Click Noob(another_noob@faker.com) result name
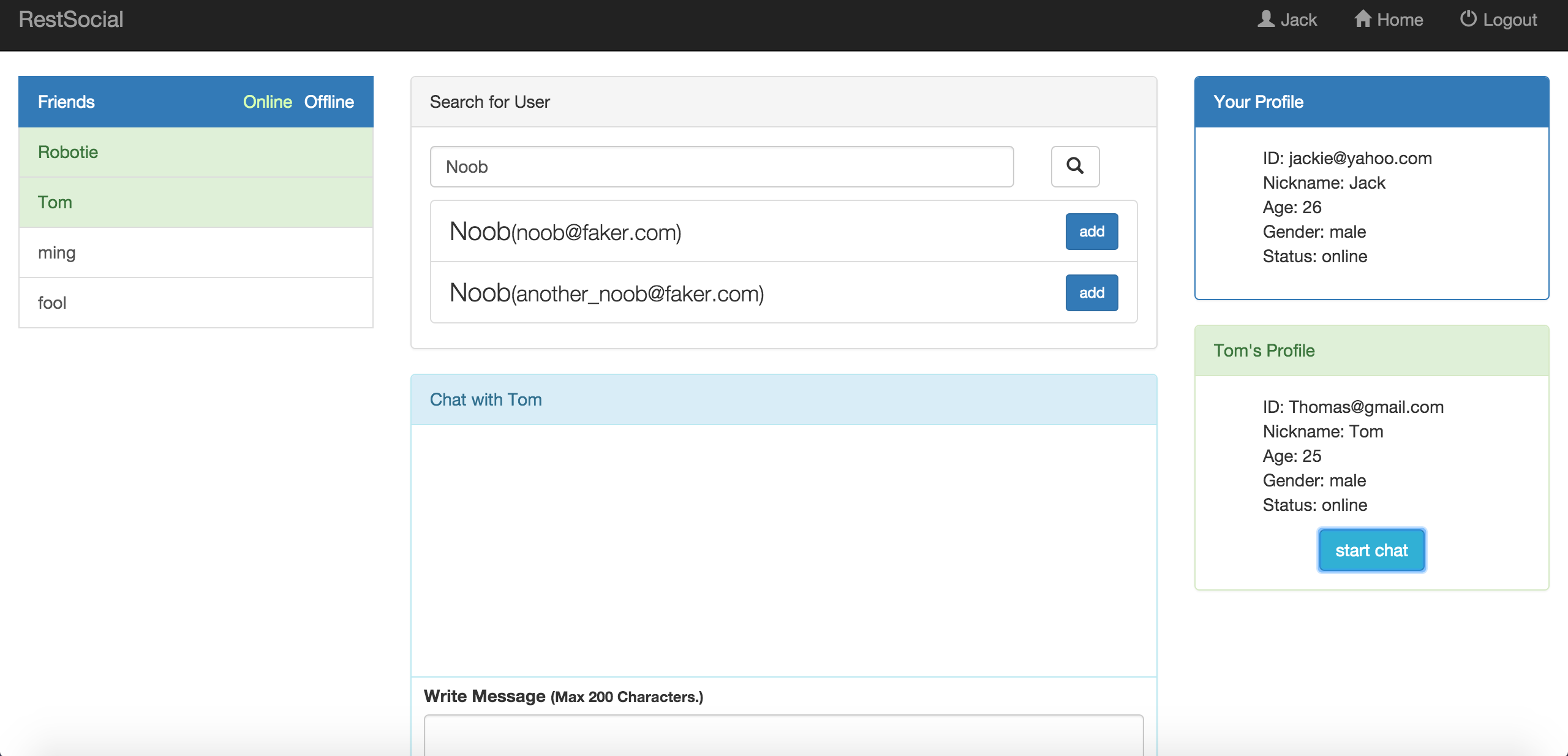1568x756 pixels. pyautogui.click(x=606, y=293)
